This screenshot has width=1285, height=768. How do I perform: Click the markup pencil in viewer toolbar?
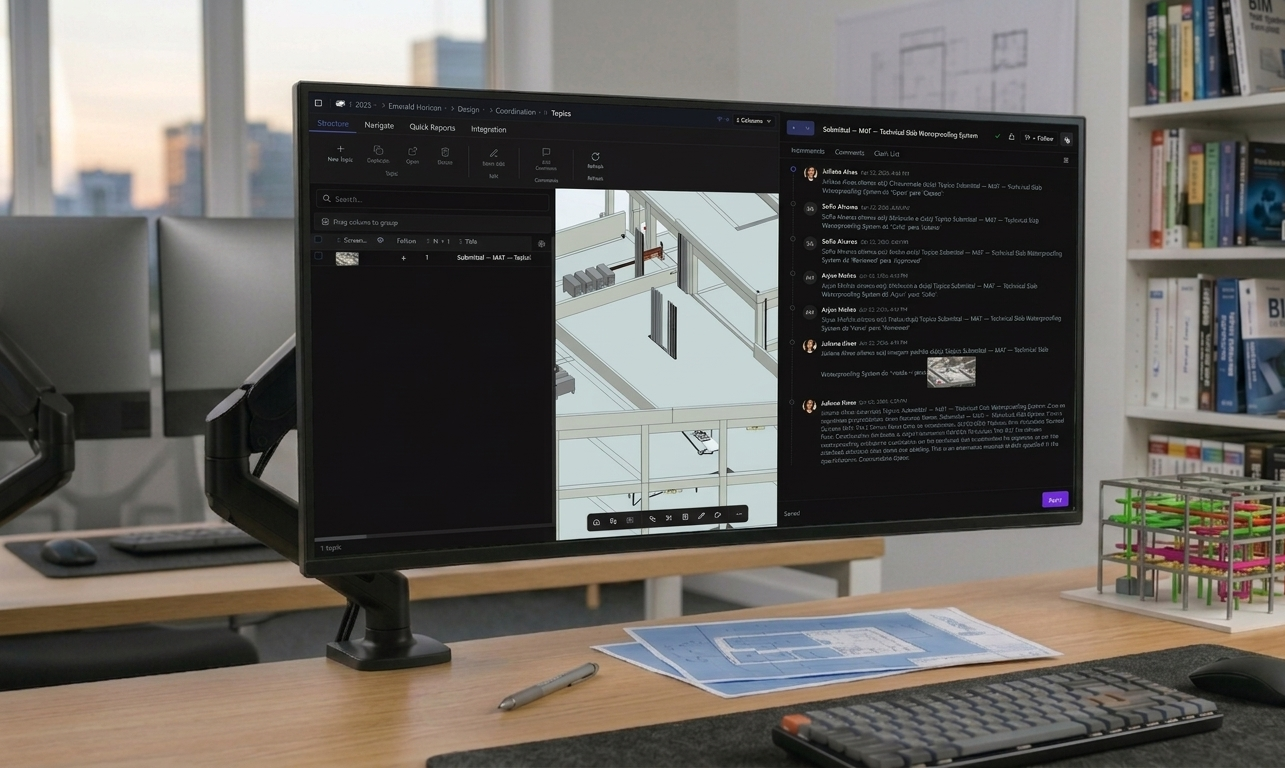coord(702,516)
